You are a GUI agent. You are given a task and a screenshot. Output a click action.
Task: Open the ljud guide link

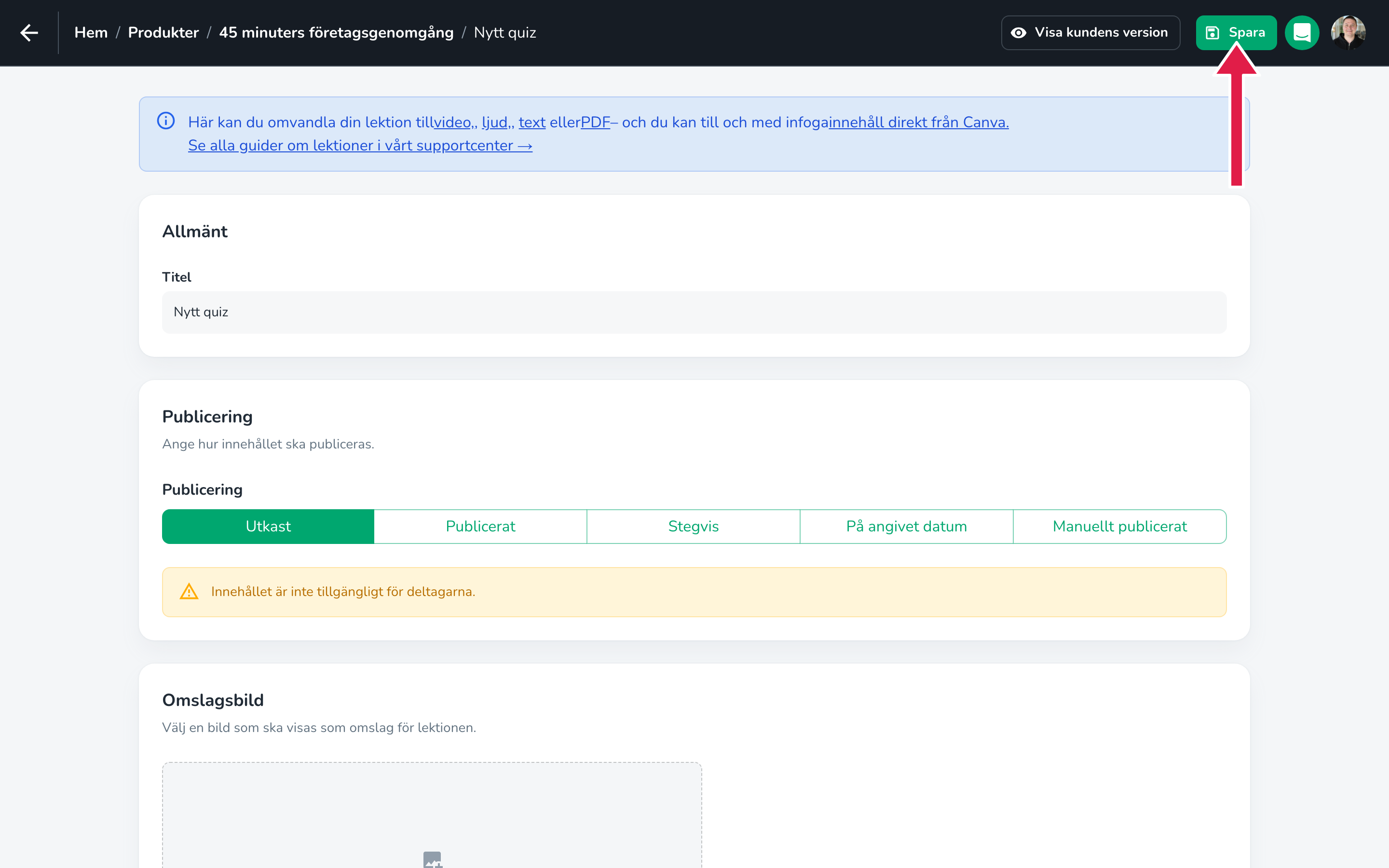495,122
